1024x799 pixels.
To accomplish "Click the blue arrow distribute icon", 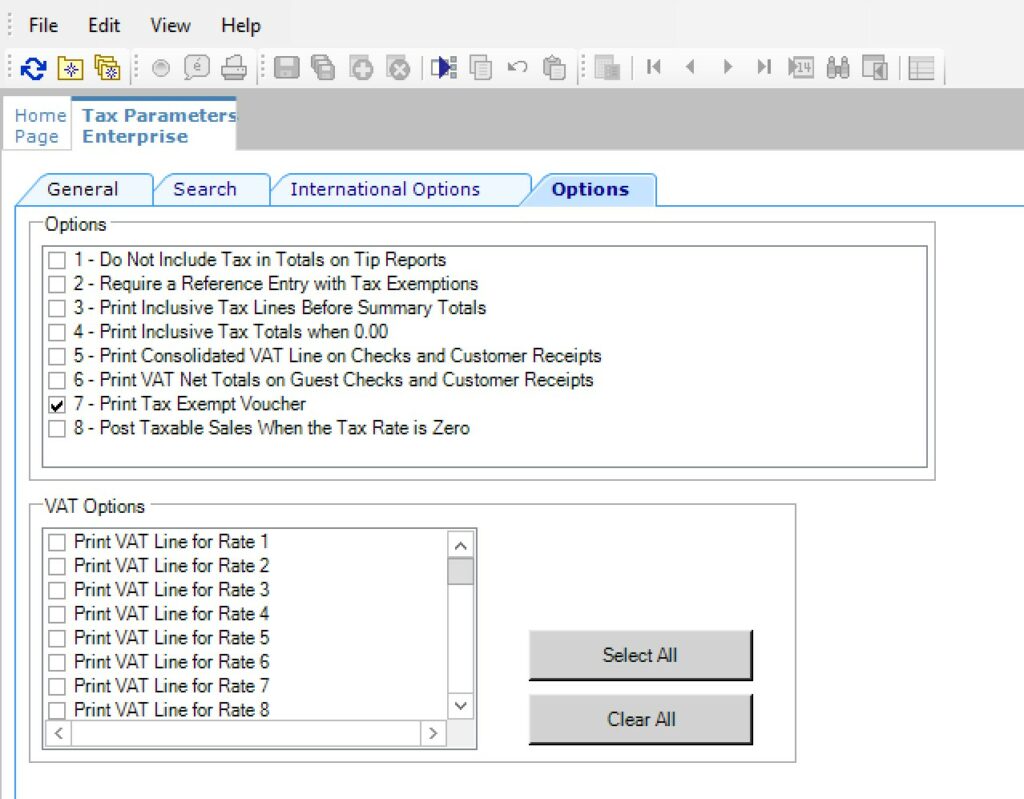I will coord(444,67).
